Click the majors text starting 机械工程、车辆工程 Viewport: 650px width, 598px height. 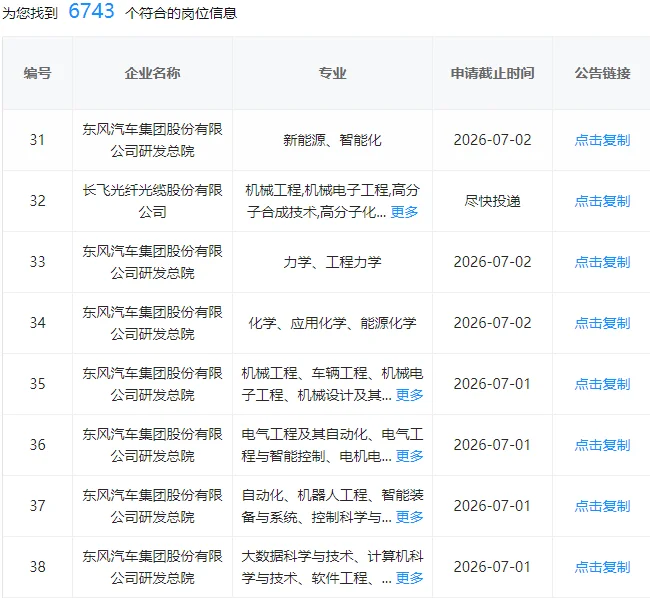coord(332,384)
